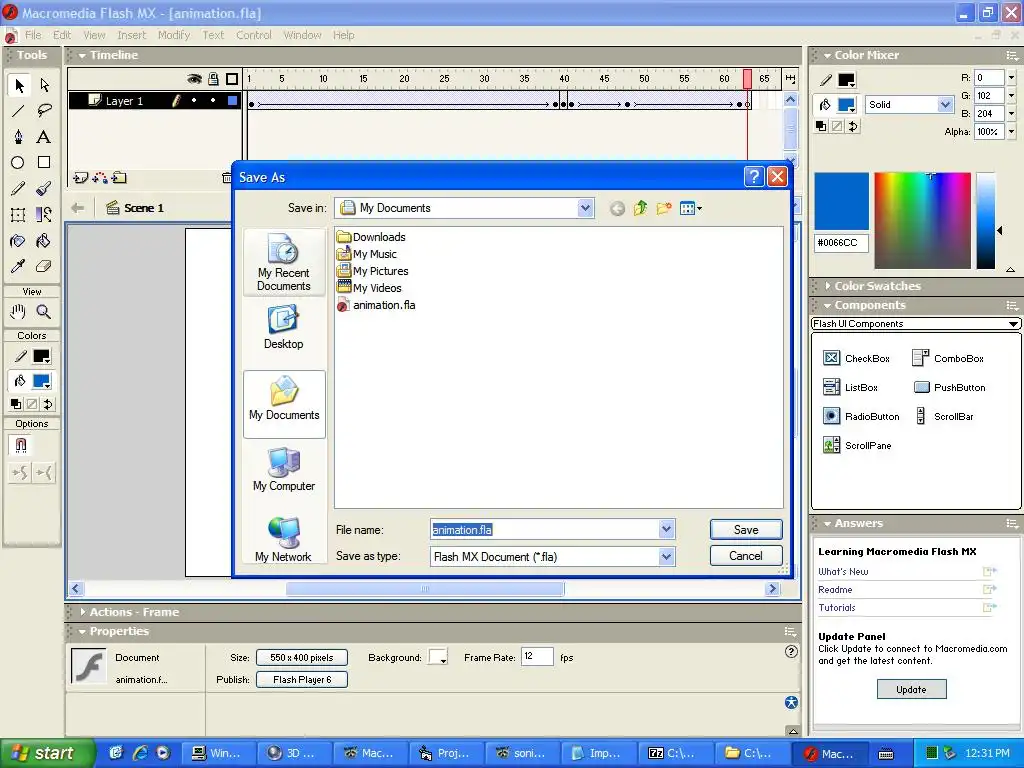
Task: Toggle lock all layers padlock icon
Action: pyautogui.click(x=214, y=79)
